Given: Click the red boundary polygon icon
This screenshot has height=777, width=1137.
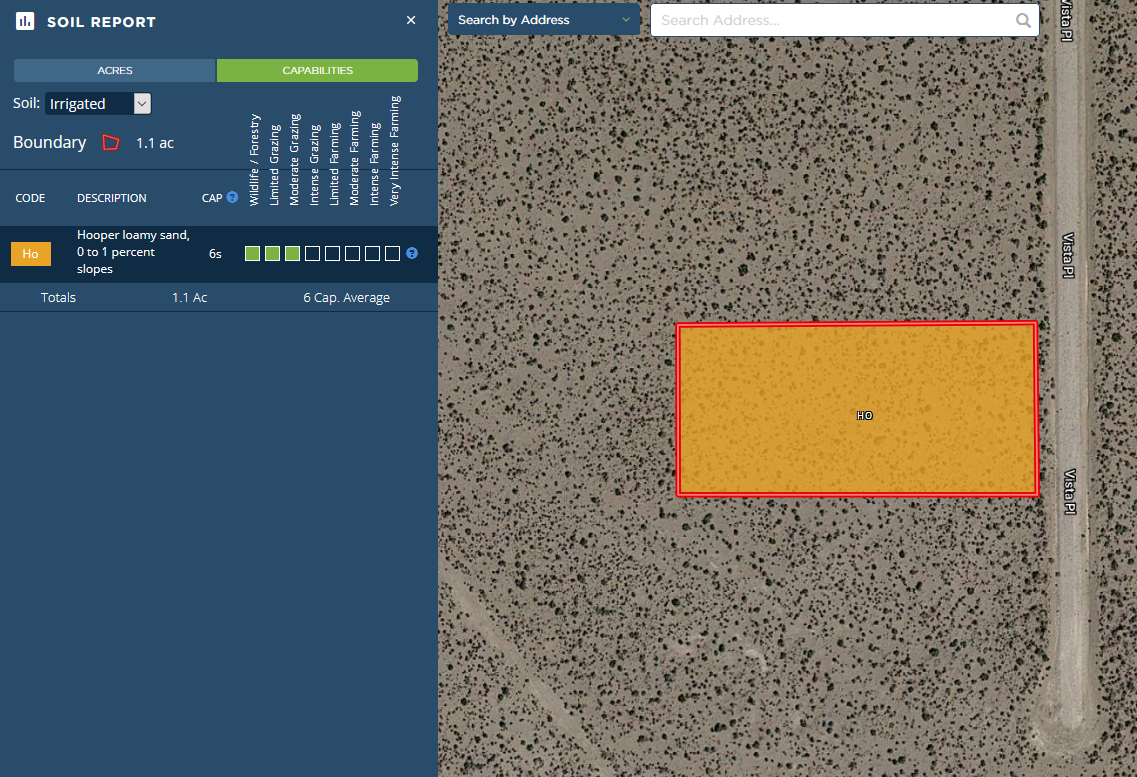Looking at the screenshot, I should click(x=111, y=143).
